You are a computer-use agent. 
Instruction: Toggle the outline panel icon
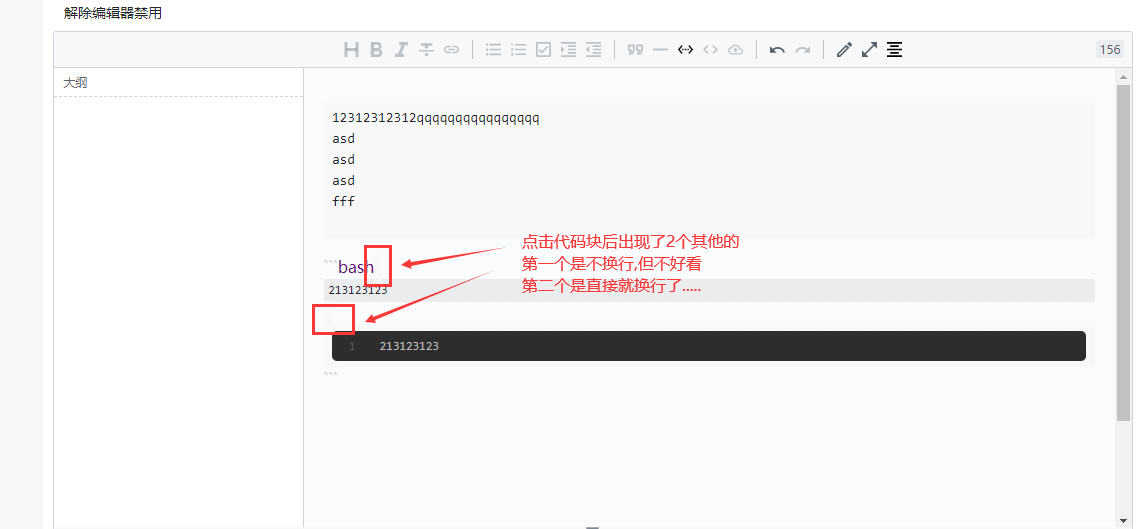coord(895,49)
